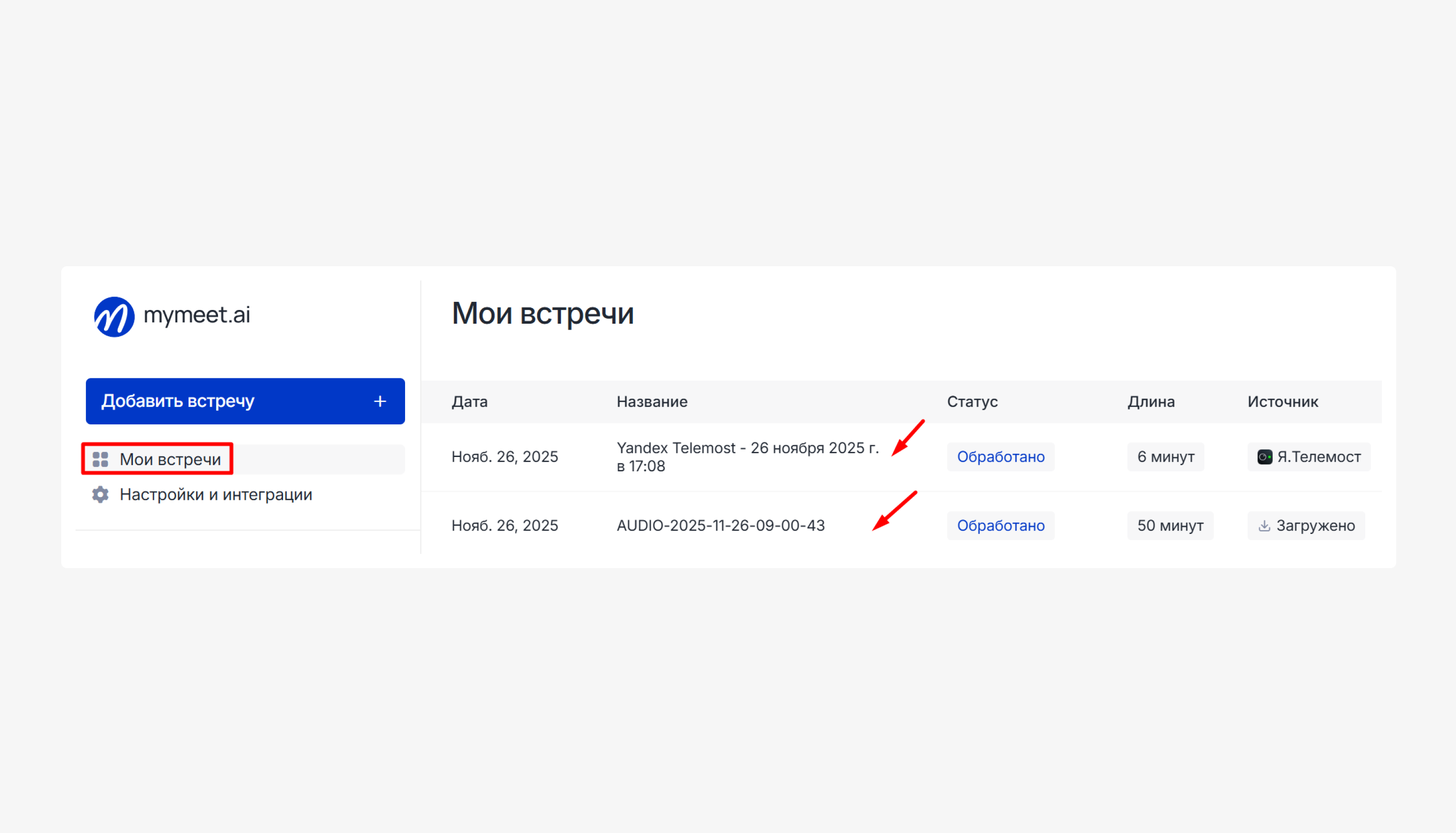Screen dimensions: 1456x833
Task: Click the grid icon beside Мои встречи
Action: pyautogui.click(x=100, y=459)
